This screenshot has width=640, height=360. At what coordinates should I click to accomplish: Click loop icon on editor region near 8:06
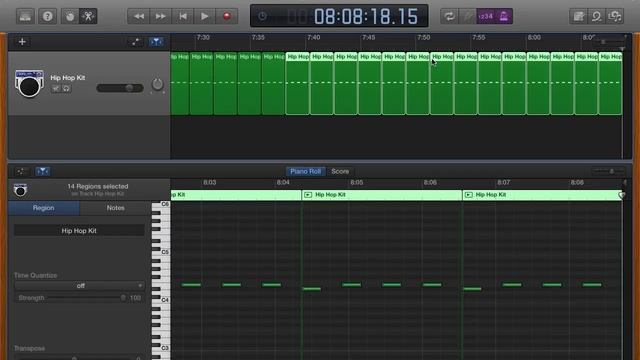coord(469,195)
